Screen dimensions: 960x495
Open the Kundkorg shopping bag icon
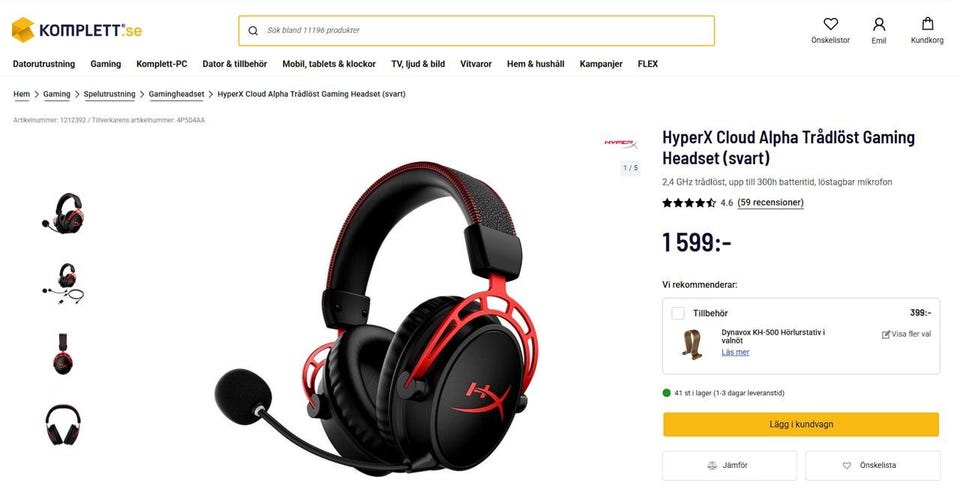(927, 24)
